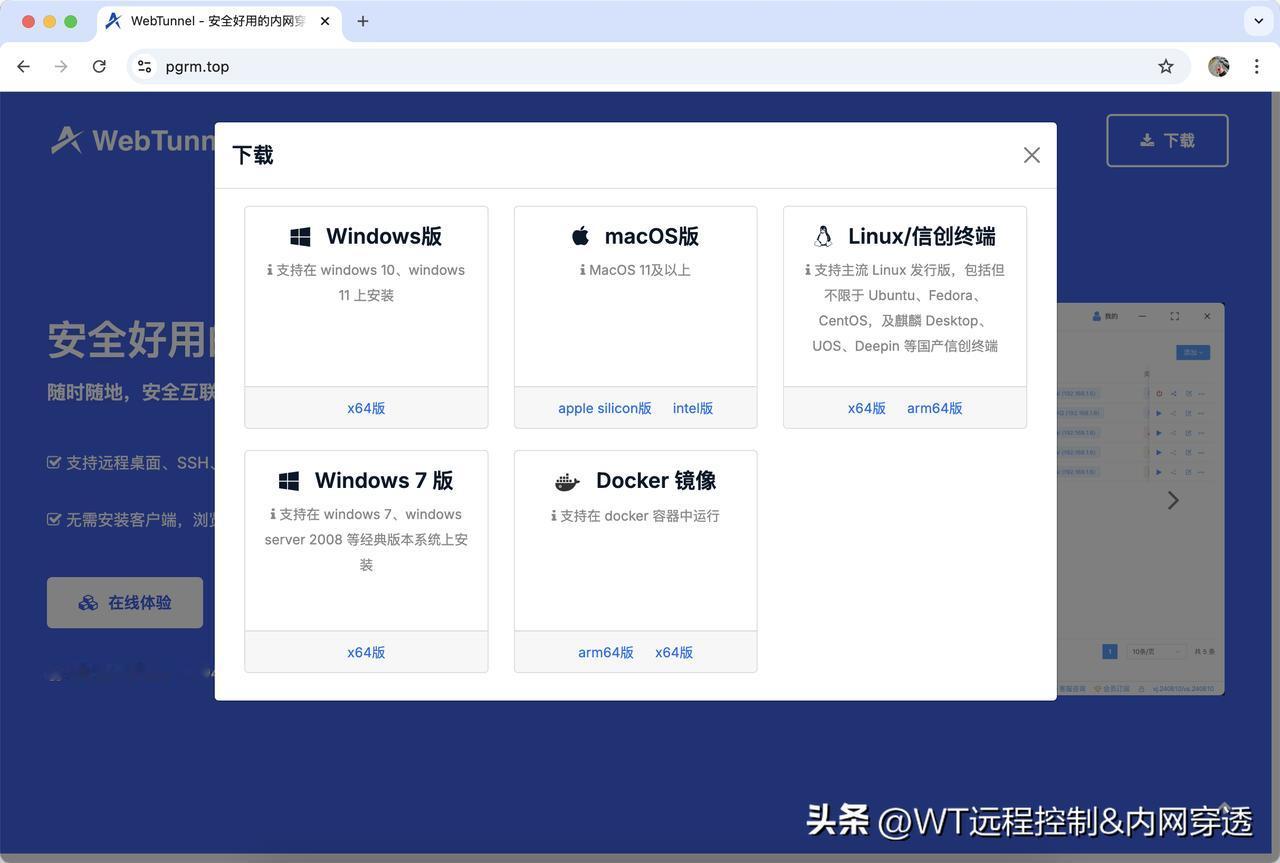Click the chevron at the browser tab strip's right edge
Image resolution: width=1280 pixels, height=863 pixels.
coord(1258,21)
